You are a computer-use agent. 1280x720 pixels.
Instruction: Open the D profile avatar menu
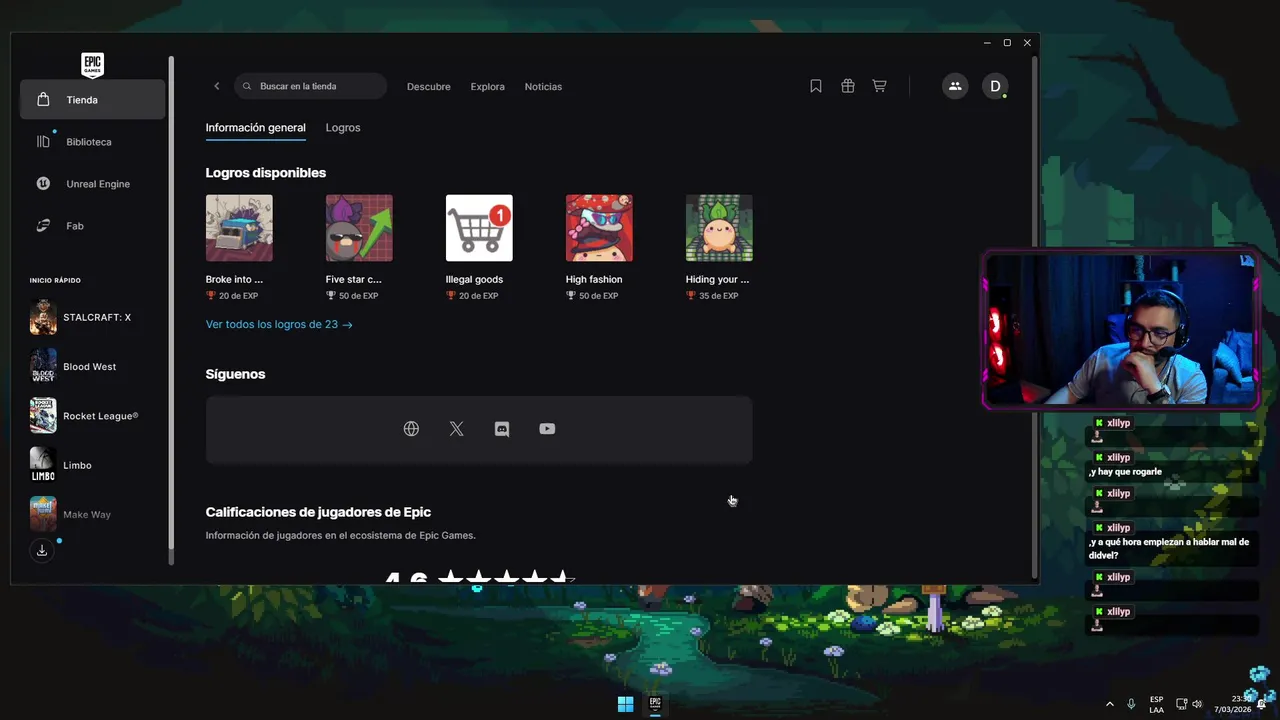(995, 86)
